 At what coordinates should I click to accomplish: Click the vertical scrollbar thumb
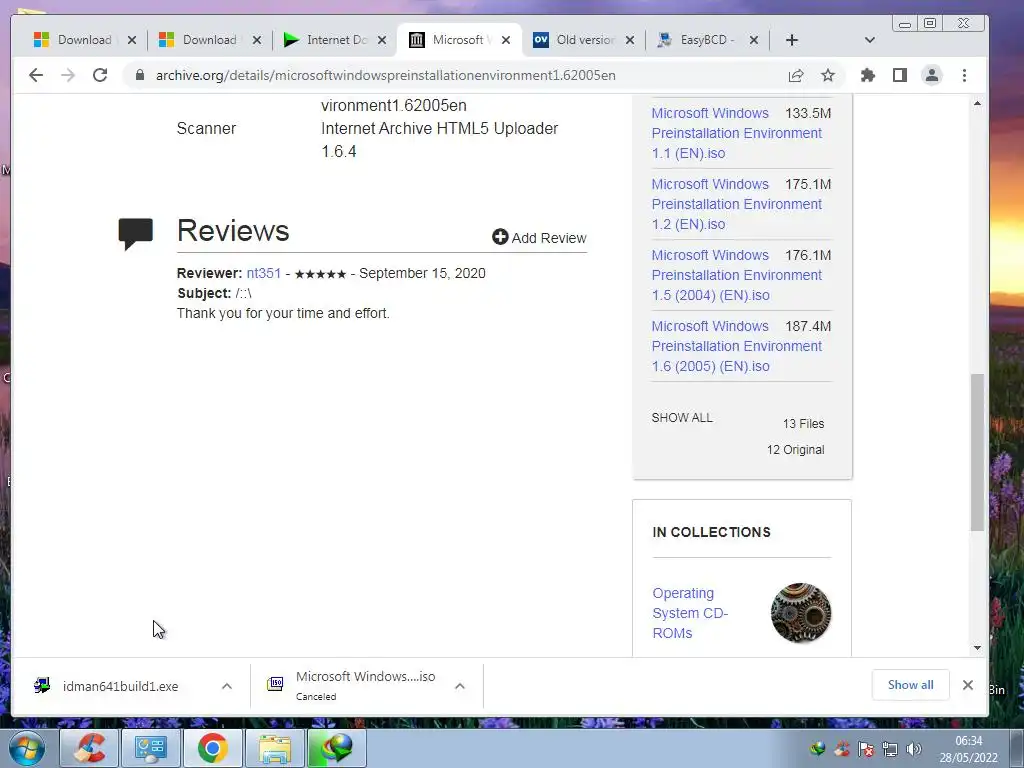coord(977,452)
